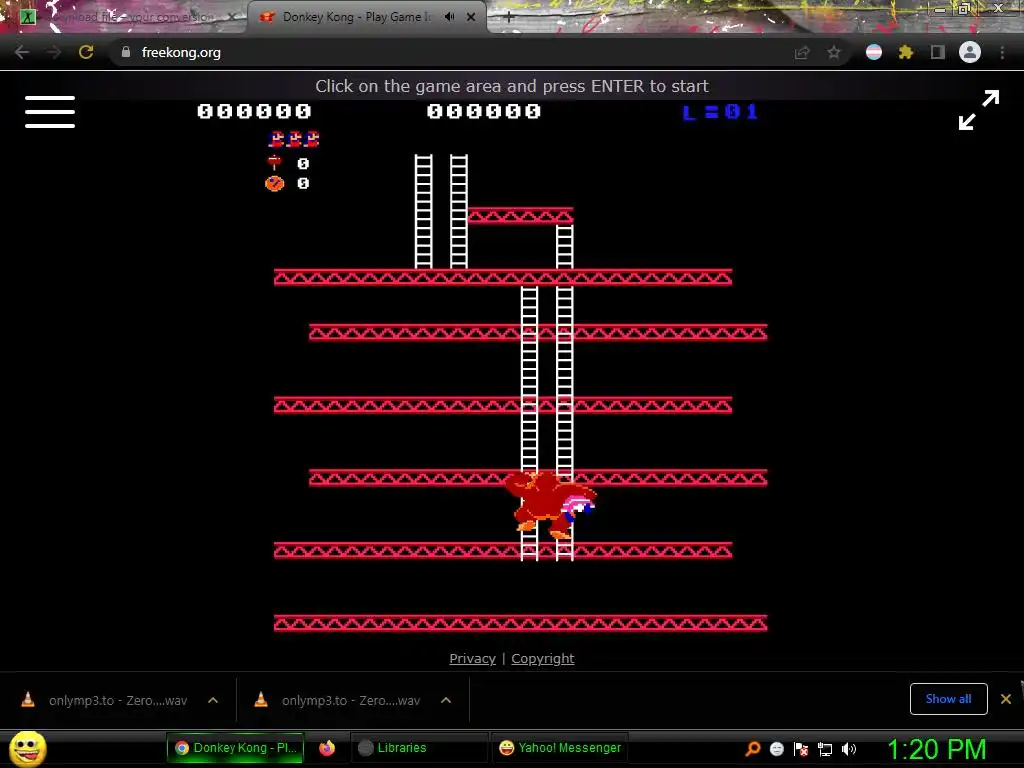This screenshot has height=768, width=1024.
Task: View site info via the lock icon
Action: pyautogui.click(x=126, y=52)
